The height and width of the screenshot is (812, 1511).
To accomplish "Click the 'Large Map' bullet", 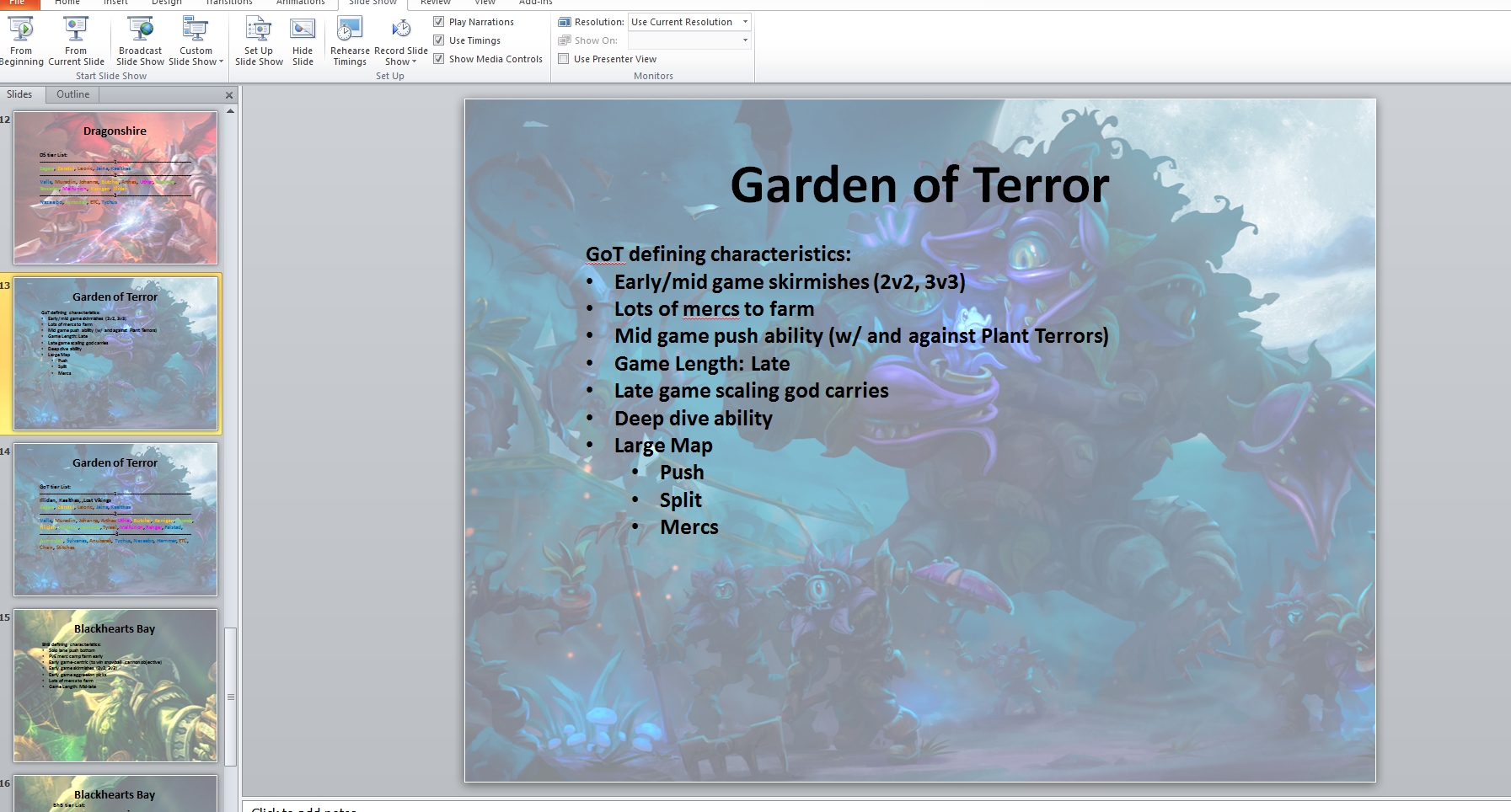I will [x=663, y=446].
